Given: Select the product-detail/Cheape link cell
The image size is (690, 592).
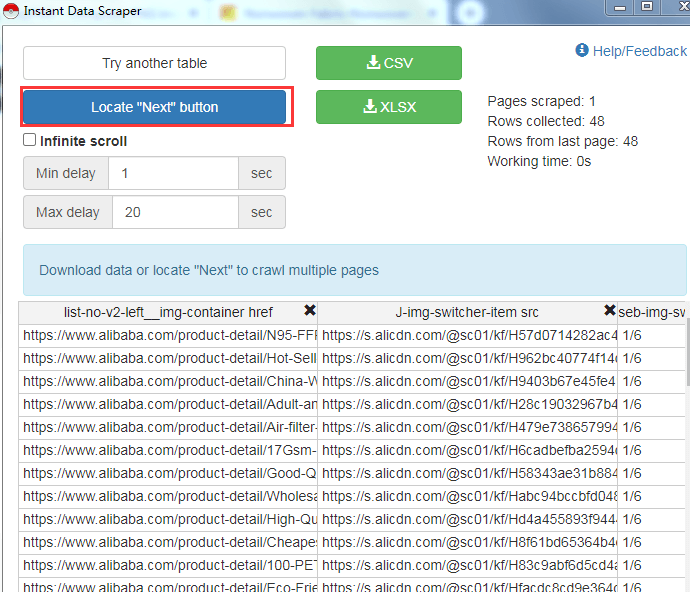Looking at the screenshot, I should click(x=168, y=542).
